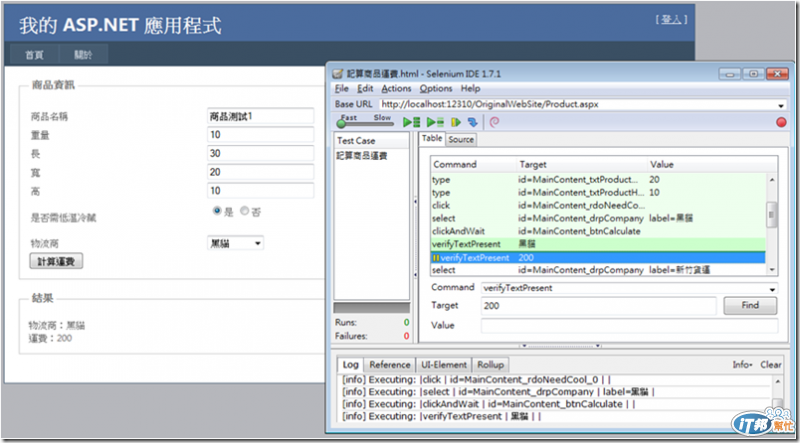Click the 商品名稱 input field
This screenshot has width=800, height=443.
(x=261, y=116)
